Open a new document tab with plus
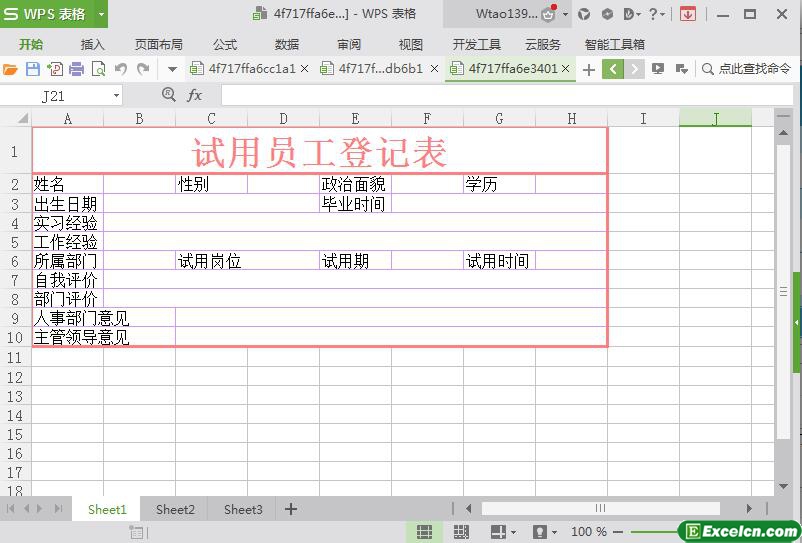The image size is (802, 543). point(588,69)
